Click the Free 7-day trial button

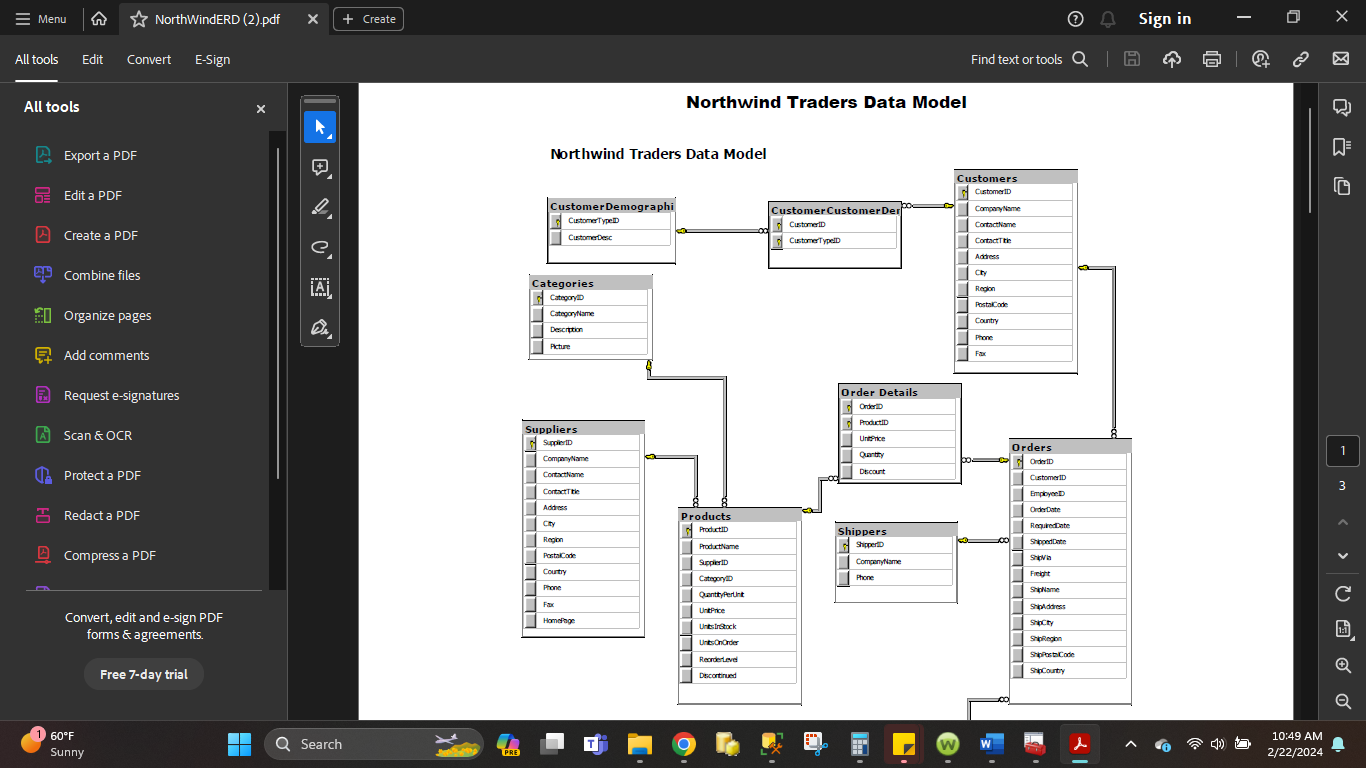144,674
